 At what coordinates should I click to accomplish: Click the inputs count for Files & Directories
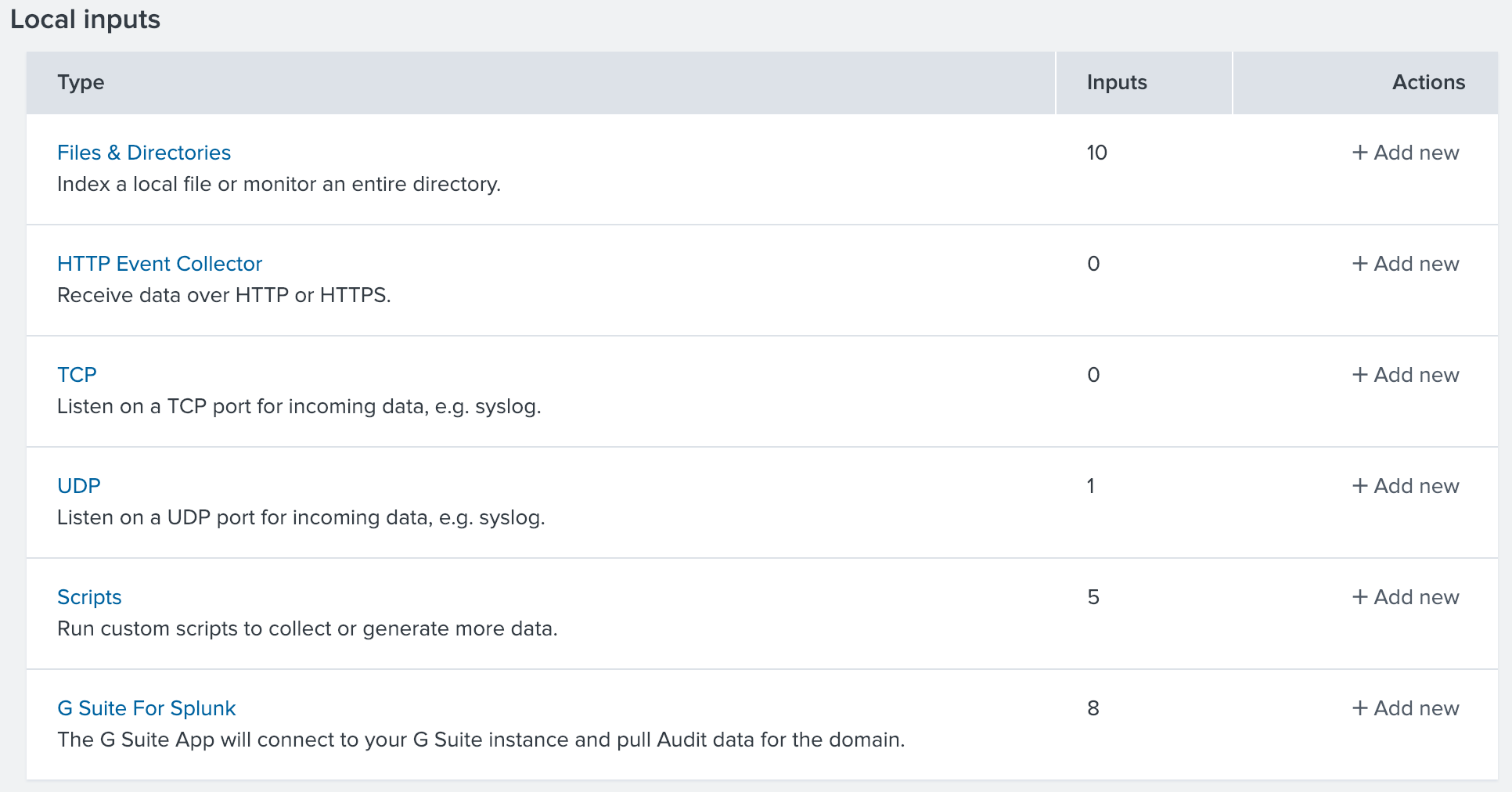coord(1096,153)
